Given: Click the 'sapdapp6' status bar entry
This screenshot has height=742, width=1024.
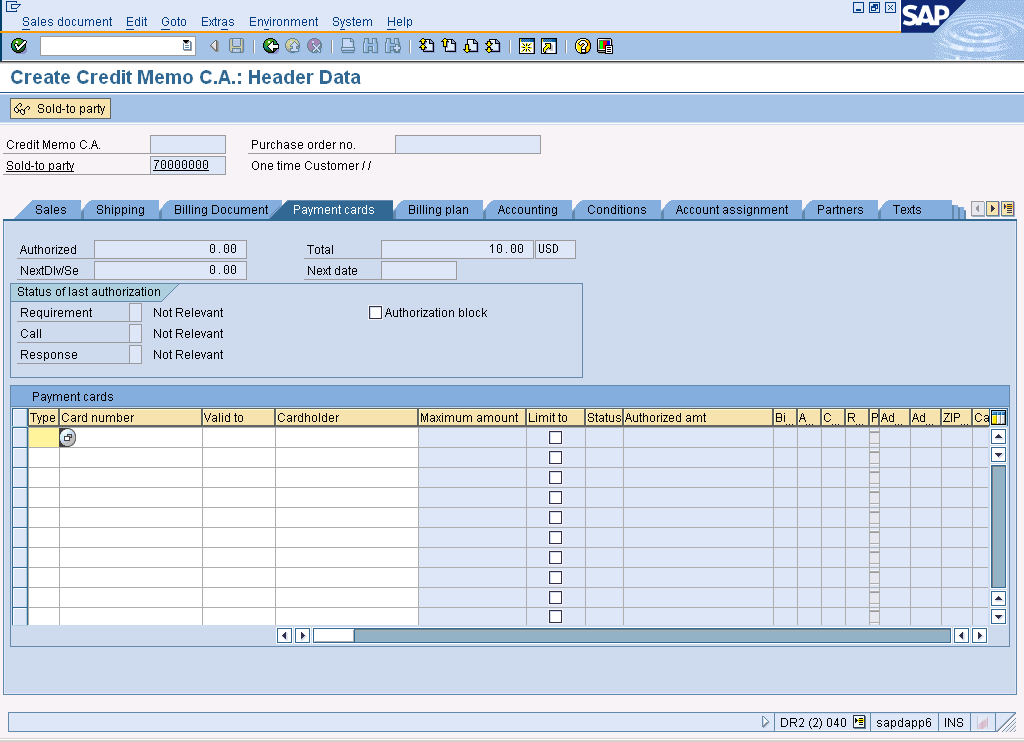Looking at the screenshot, I should click(x=904, y=722).
